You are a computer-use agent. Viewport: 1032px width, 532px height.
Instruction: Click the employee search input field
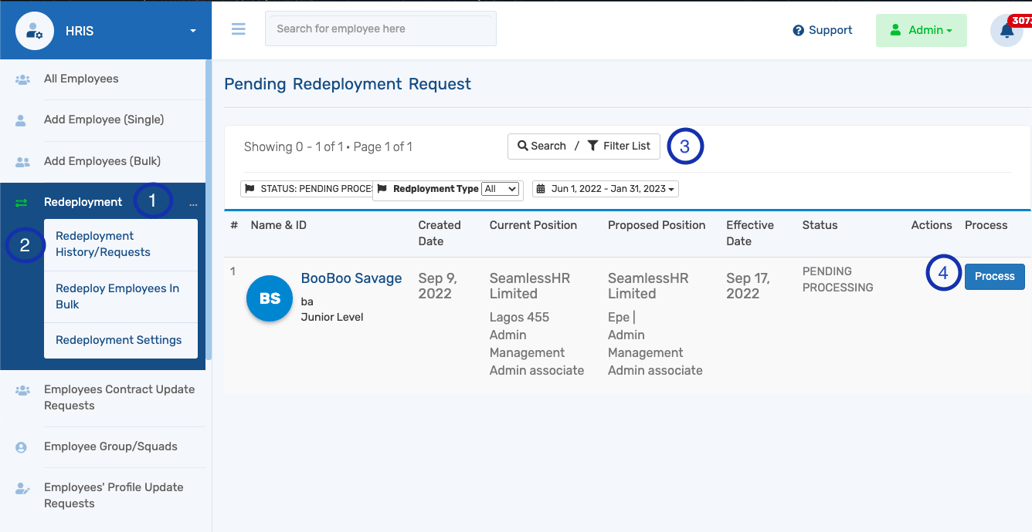pyautogui.click(x=380, y=29)
